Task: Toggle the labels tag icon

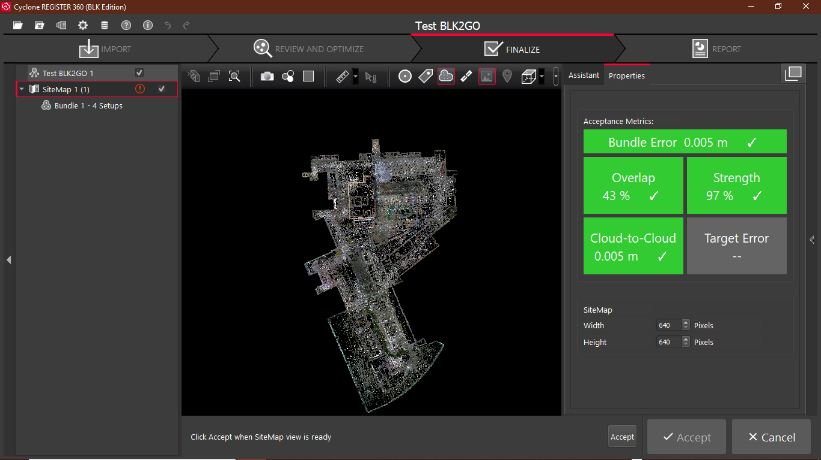Action: 425,76
